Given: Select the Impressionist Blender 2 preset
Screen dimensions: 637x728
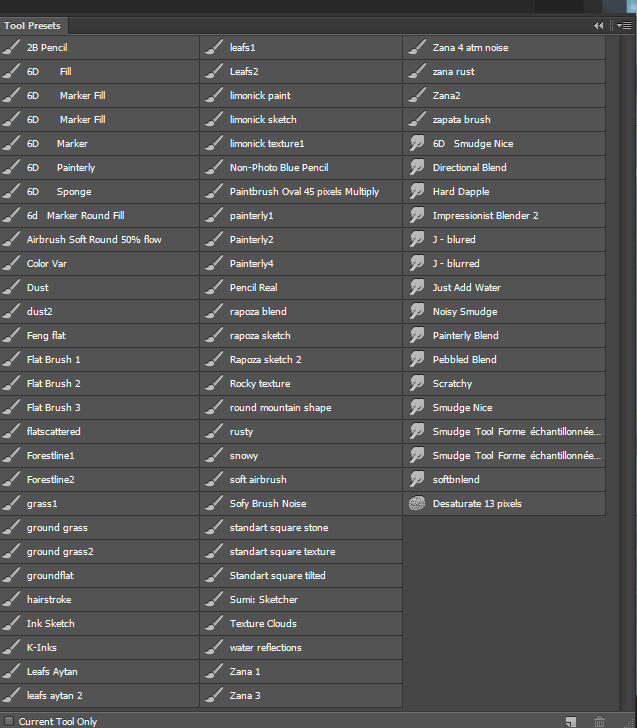Looking at the screenshot, I should point(504,215).
